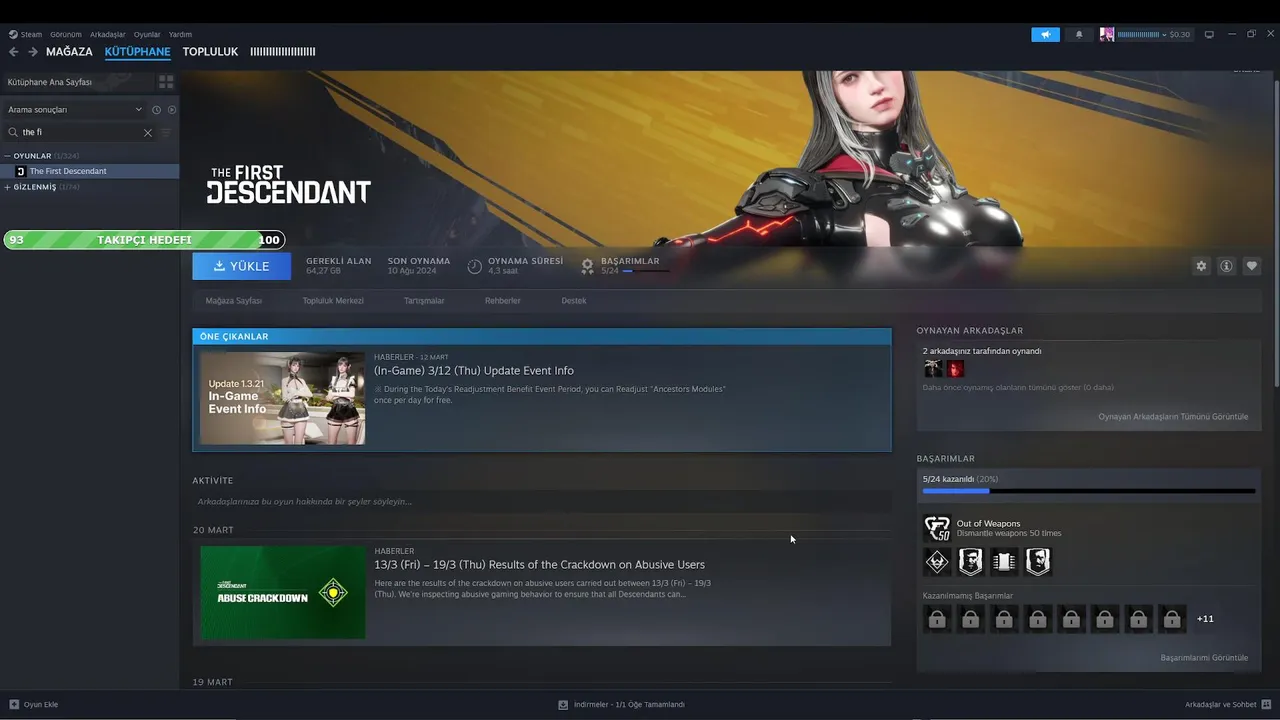Open the Arama sonuçları collection dropdown

pos(74,110)
